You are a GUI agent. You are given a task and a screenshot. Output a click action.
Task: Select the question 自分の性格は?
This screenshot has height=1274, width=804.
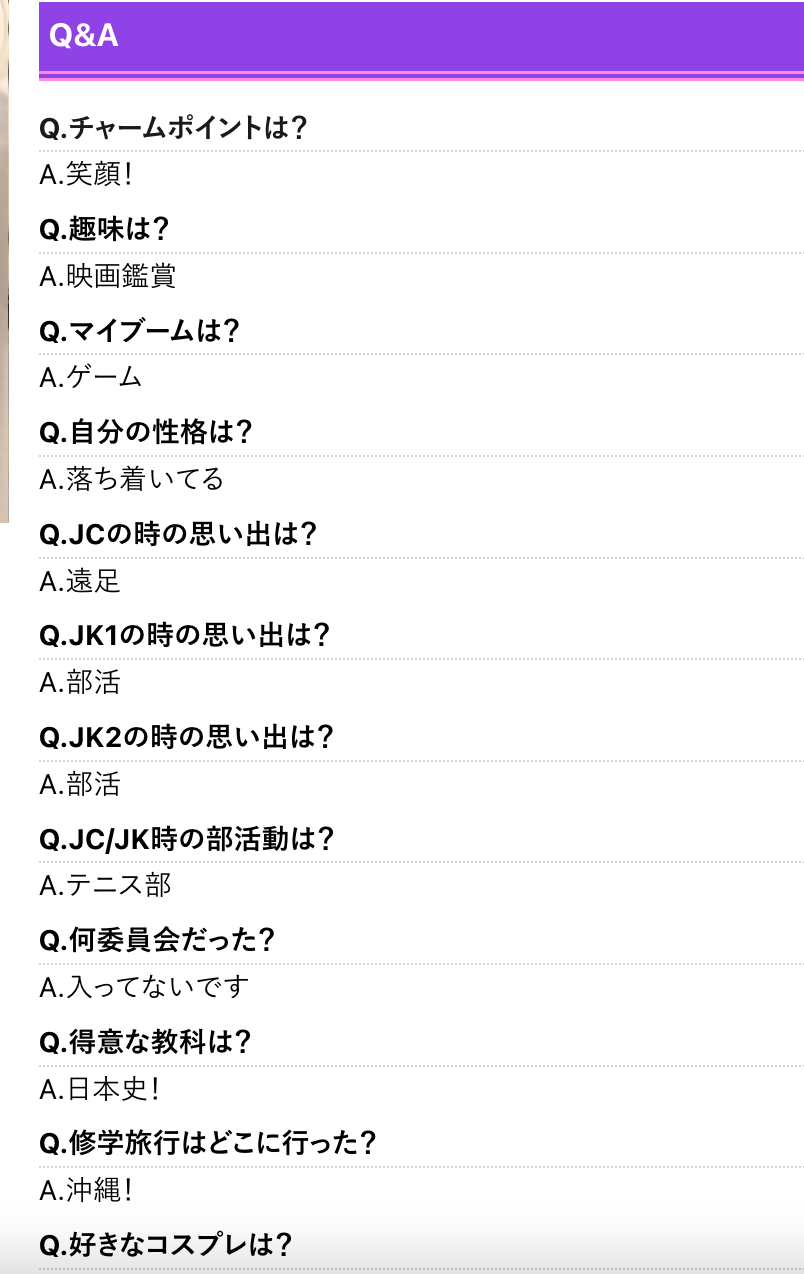[x=145, y=432]
